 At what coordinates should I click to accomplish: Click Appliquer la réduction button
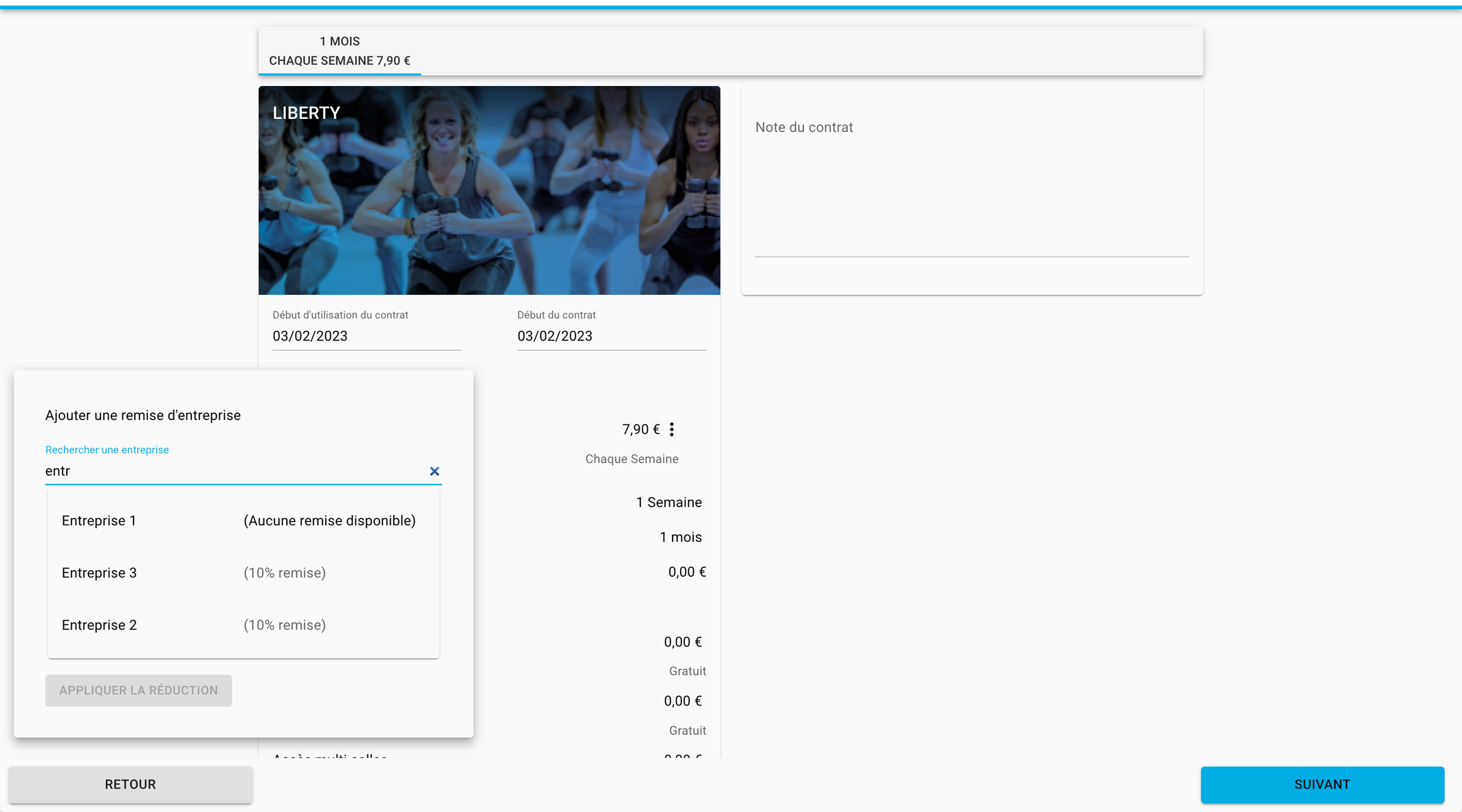click(x=138, y=690)
